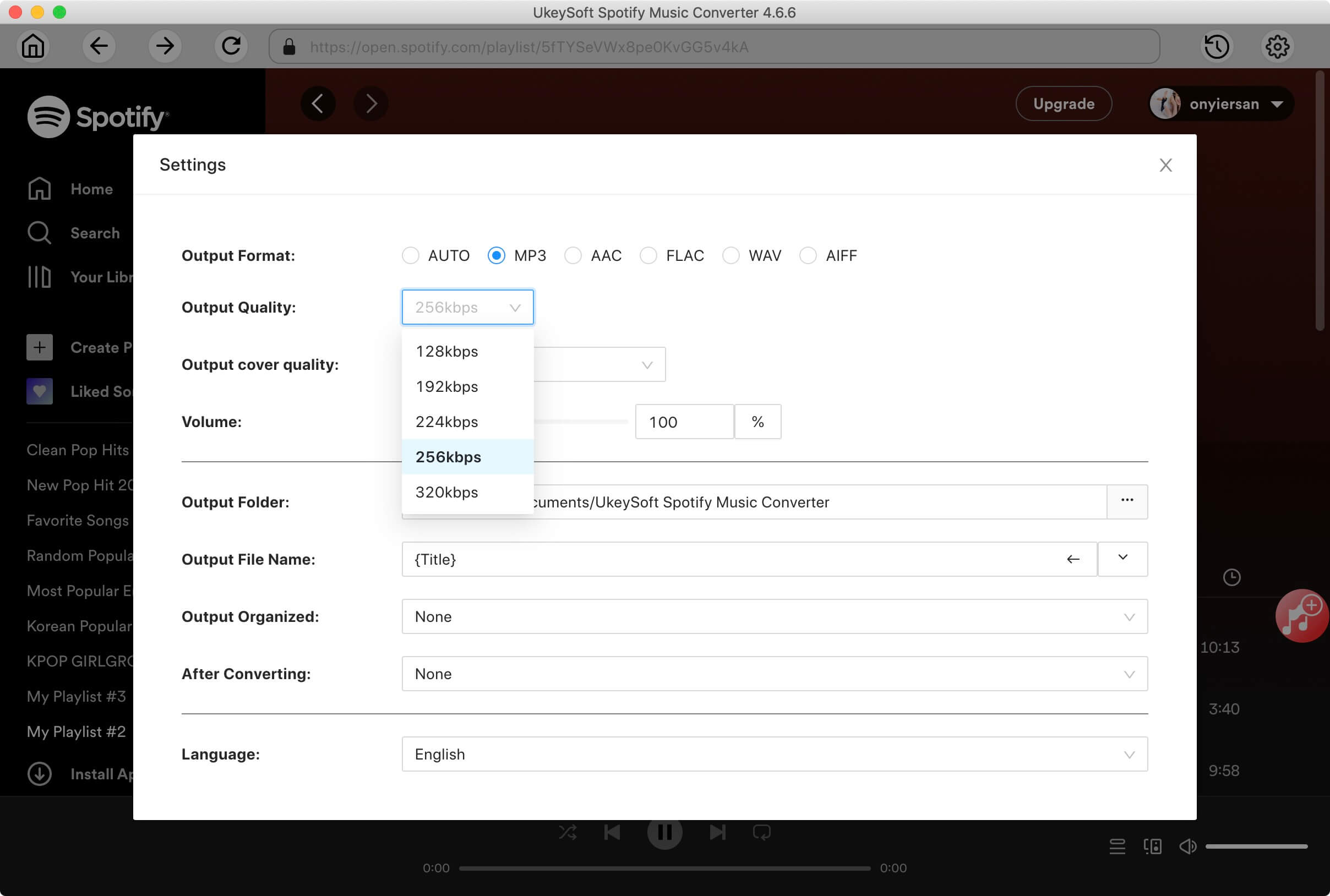Open the KPOP GIRLGR playlist

[x=80, y=661]
